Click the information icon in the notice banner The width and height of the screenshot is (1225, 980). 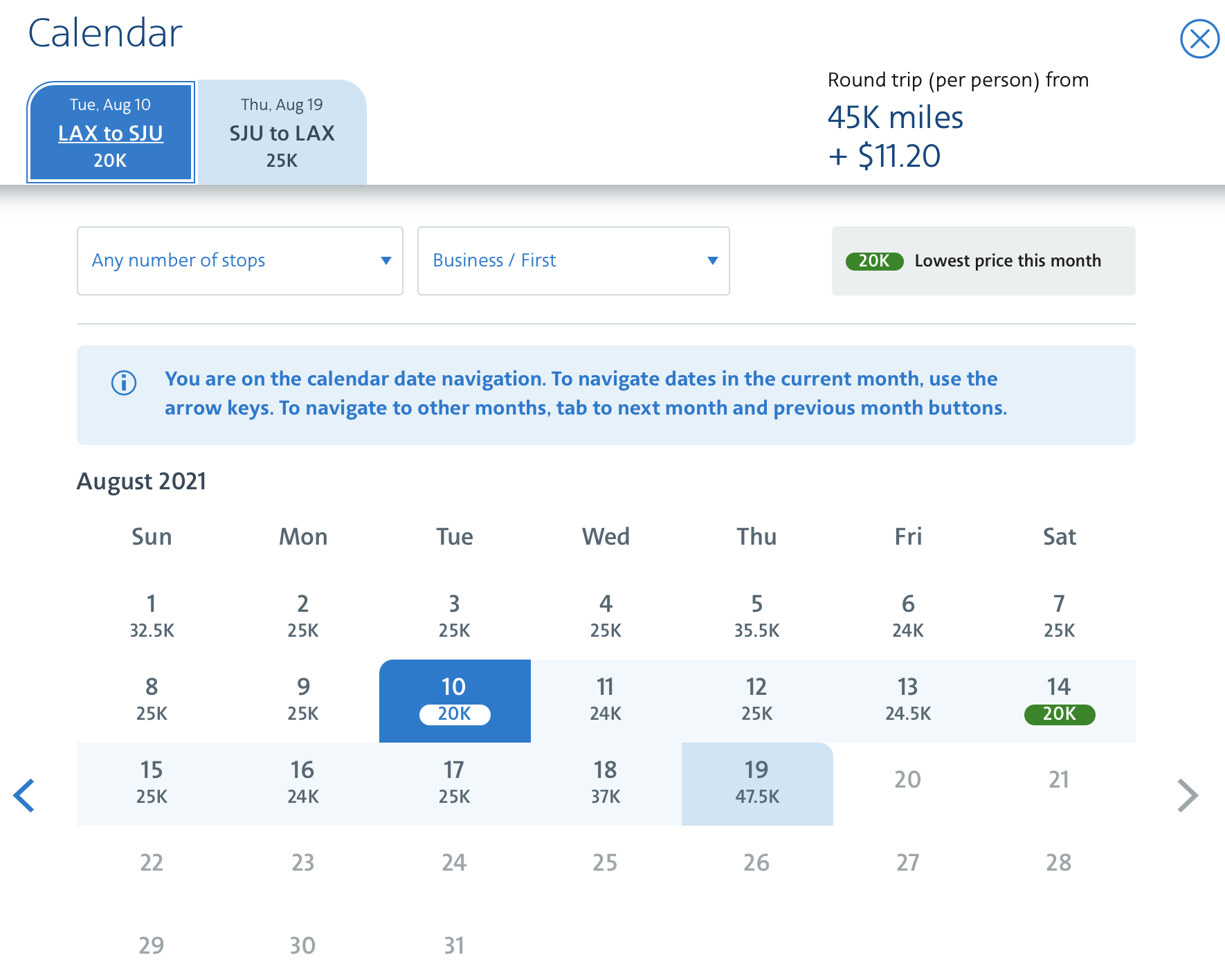tap(122, 383)
